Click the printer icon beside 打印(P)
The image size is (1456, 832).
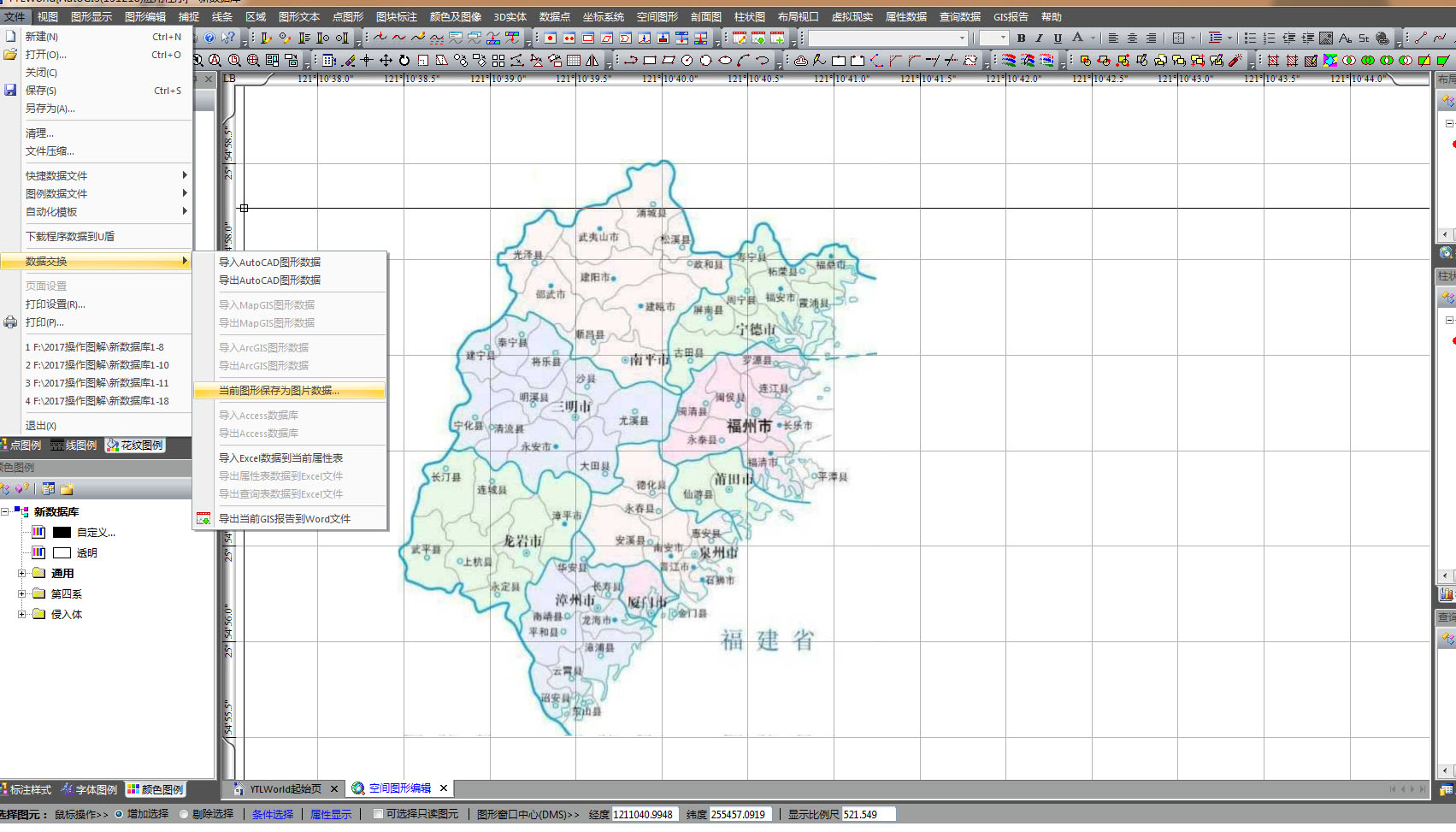pos(10,322)
